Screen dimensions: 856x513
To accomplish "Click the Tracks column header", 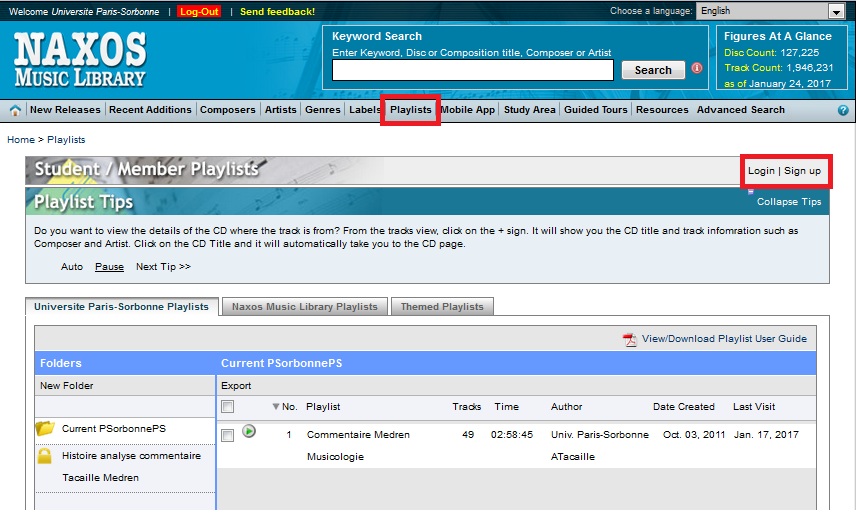I will 467,407.
